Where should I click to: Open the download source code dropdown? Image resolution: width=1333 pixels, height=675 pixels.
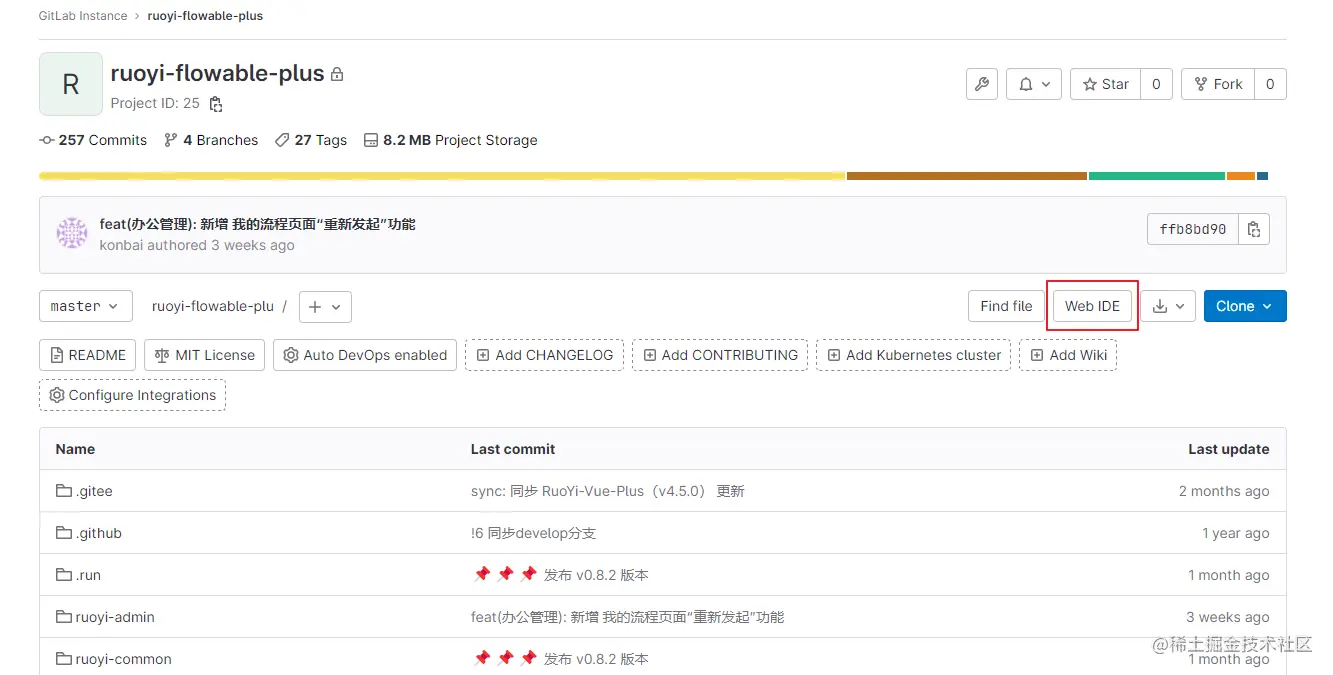(1168, 306)
